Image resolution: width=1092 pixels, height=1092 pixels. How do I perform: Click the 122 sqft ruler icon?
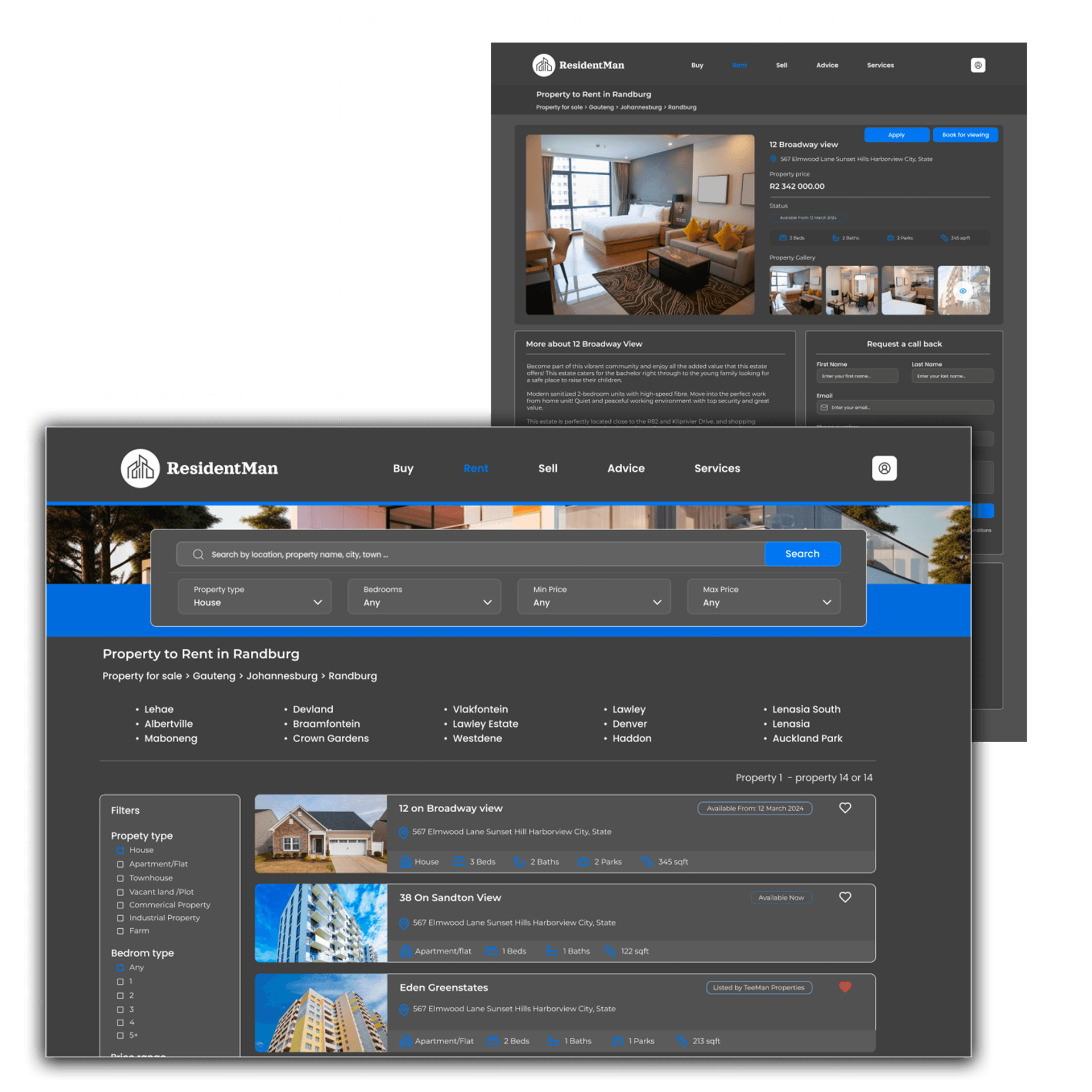610,951
